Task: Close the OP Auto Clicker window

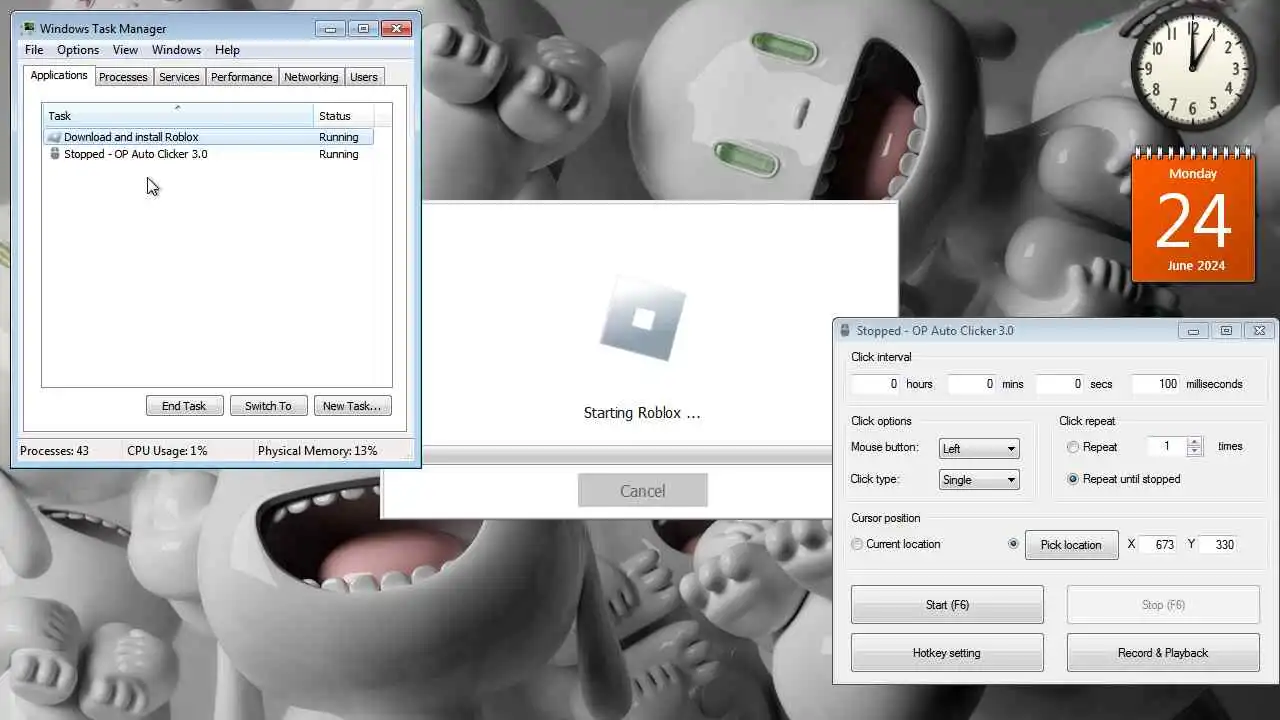Action: (x=1260, y=331)
